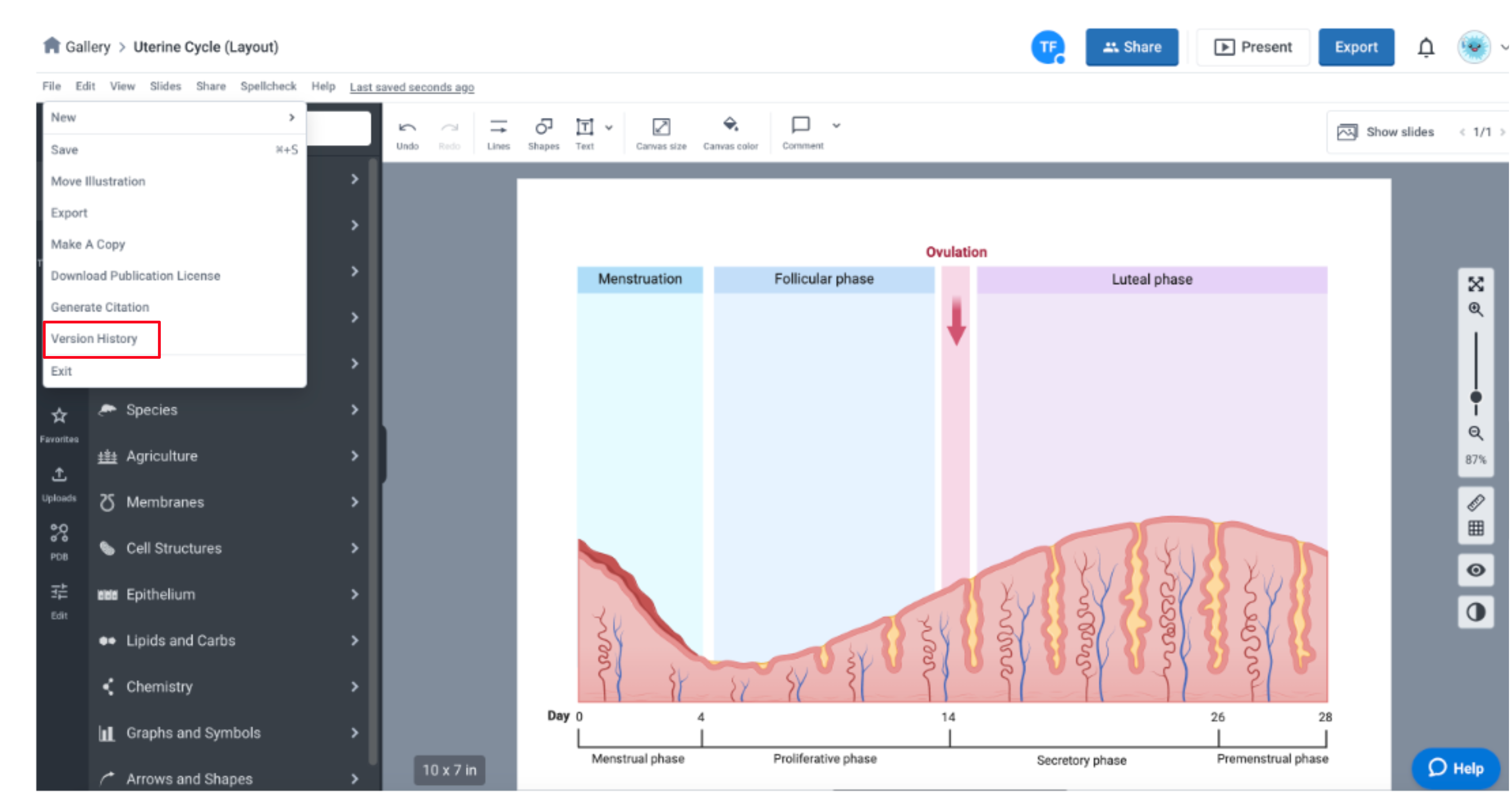Open the Slides menu
This screenshot has width=1512, height=799.
165,86
